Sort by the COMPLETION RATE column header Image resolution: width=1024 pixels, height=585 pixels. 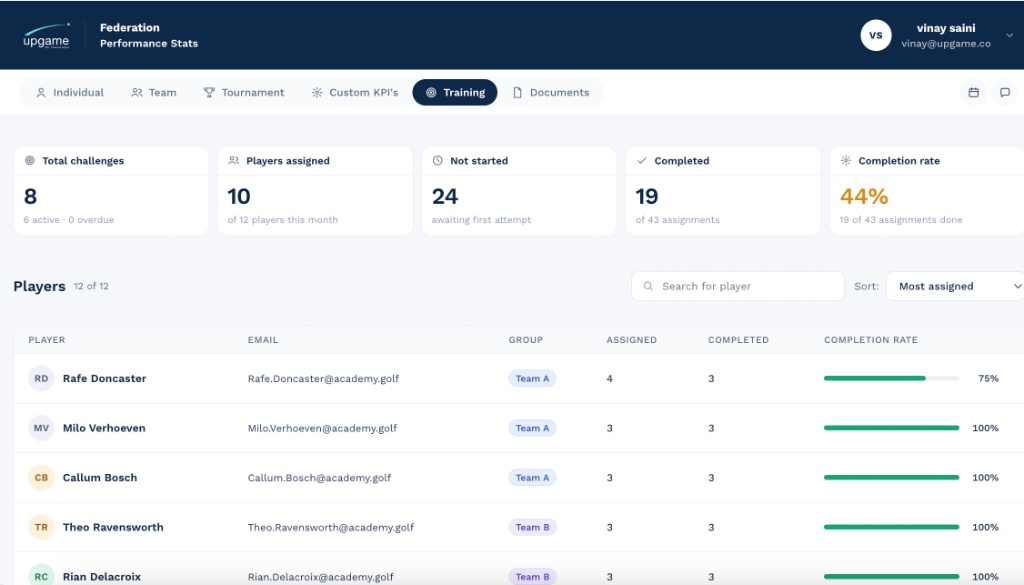coord(871,340)
